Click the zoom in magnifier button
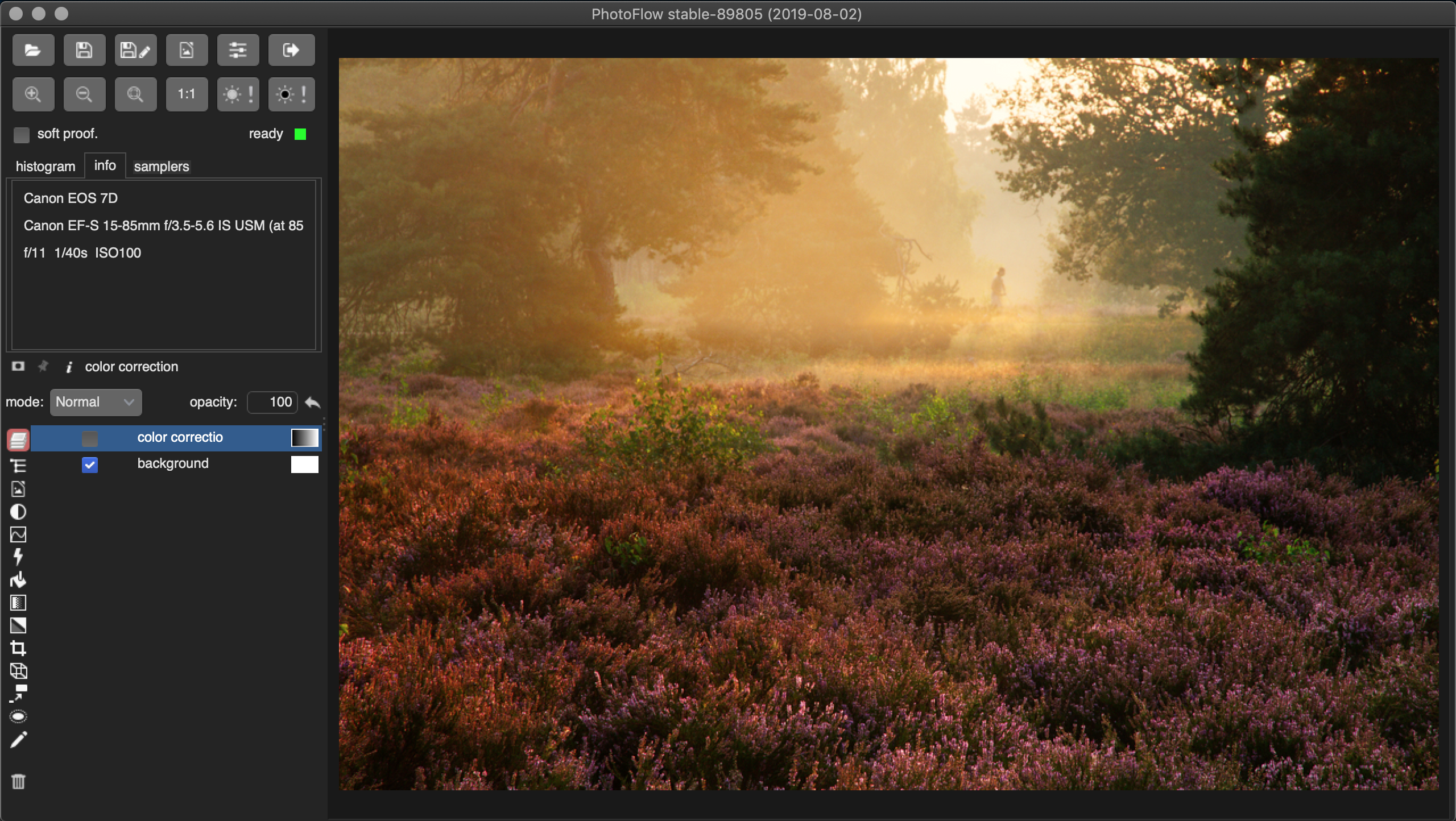Viewport: 1456px width, 821px height. click(33, 94)
